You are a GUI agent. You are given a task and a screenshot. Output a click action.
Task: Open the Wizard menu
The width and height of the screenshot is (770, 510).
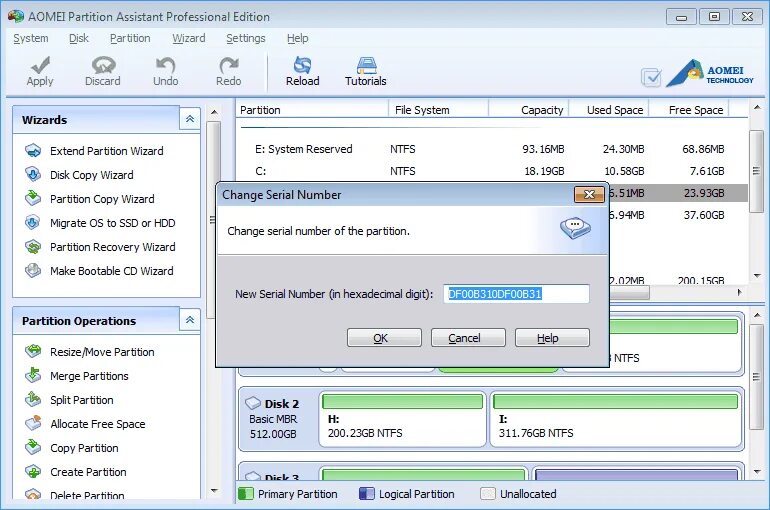189,38
